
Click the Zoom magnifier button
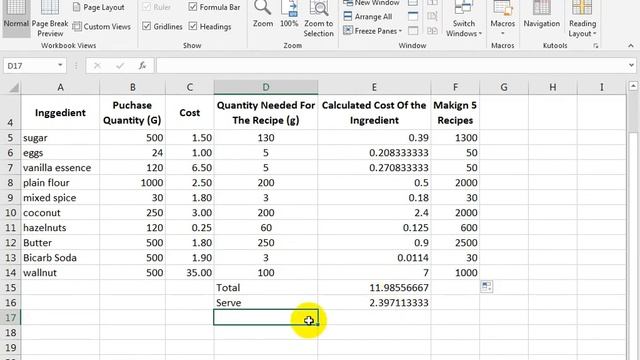[263, 15]
